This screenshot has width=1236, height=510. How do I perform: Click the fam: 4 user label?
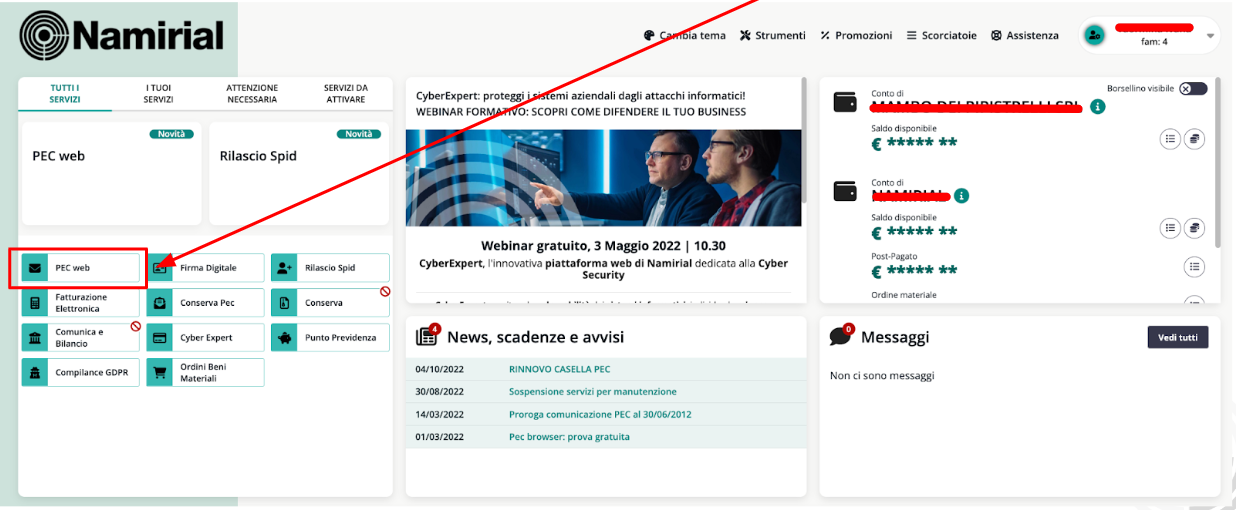click(x=1154, y=42)
